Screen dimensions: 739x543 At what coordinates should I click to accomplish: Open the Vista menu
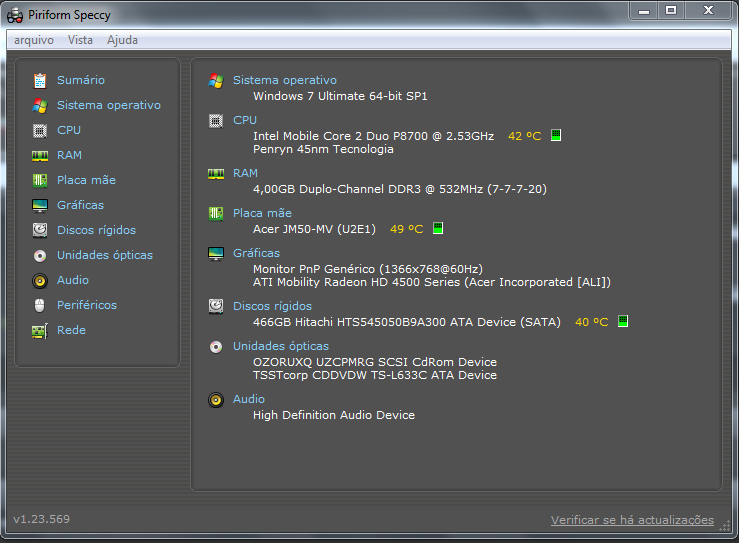tap(80, 40)
